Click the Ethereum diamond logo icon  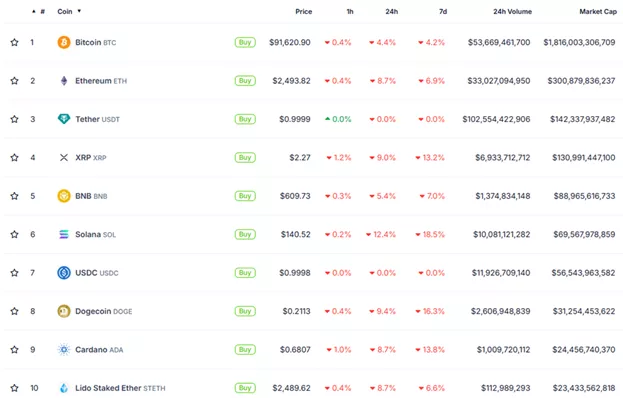(64, 81)
